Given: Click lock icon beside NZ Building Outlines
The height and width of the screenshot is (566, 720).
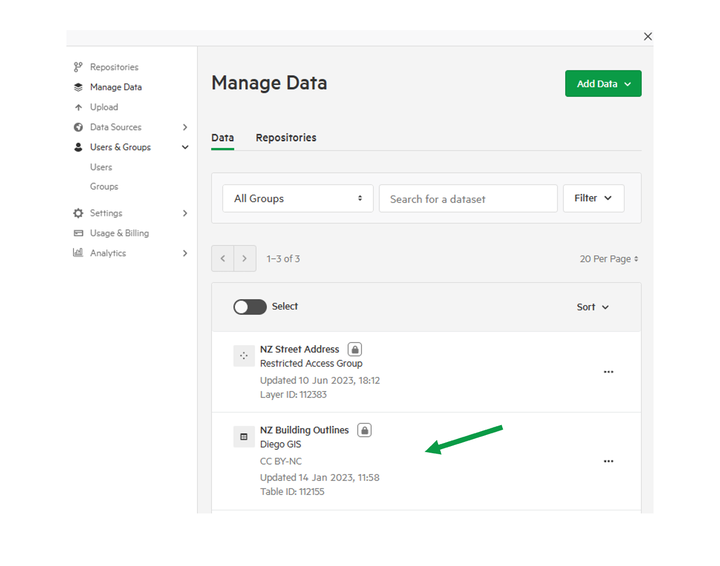Looking at the screenshot, I should pyautogui.click(x=364, y=430).
